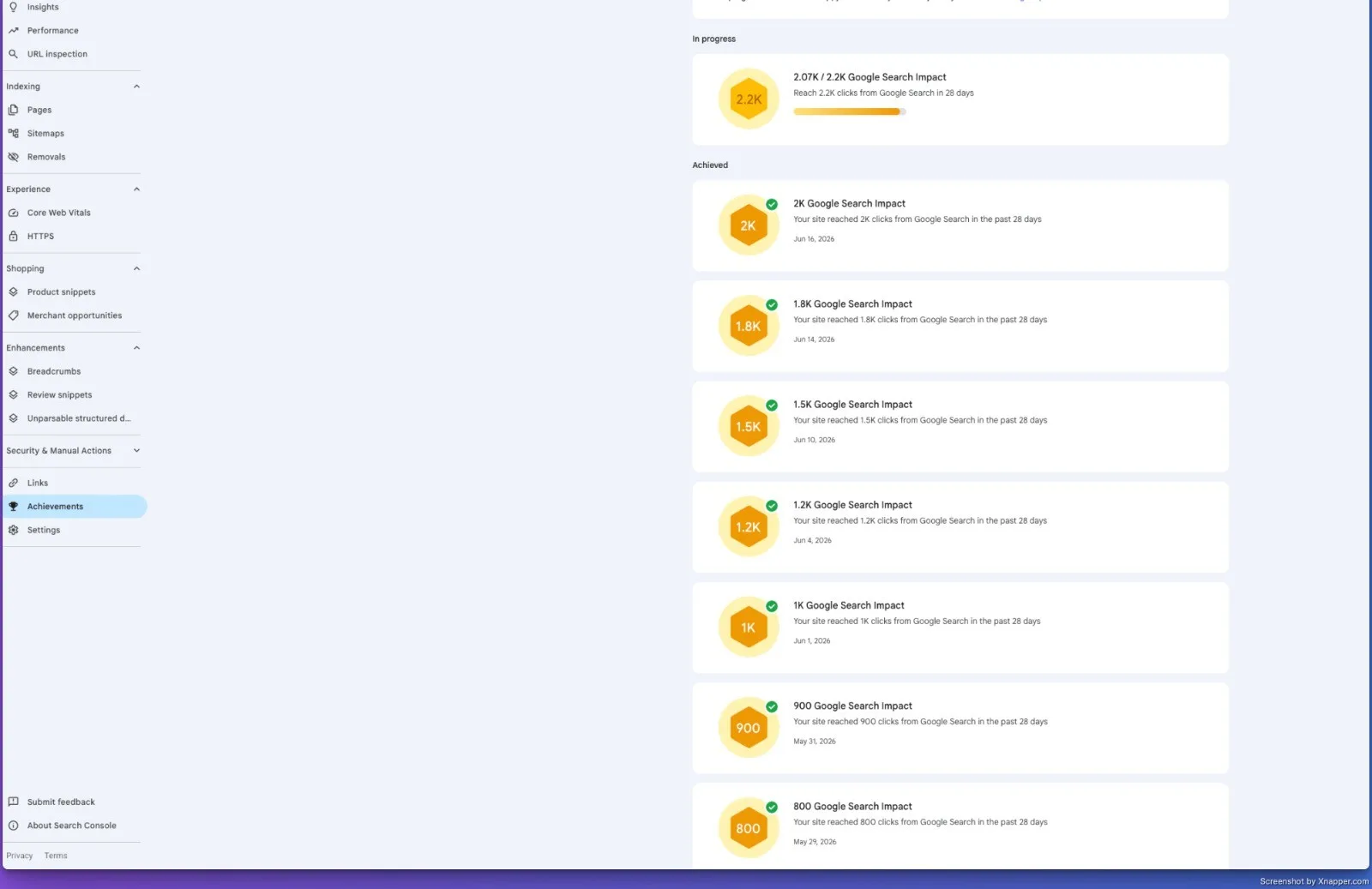Click the Achievements trophy icon

(x=13, y=507)
